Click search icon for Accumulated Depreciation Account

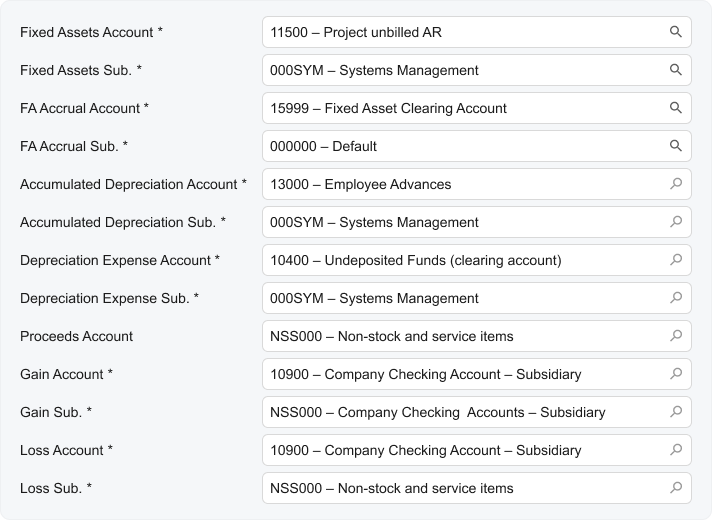tap(676, 184)
